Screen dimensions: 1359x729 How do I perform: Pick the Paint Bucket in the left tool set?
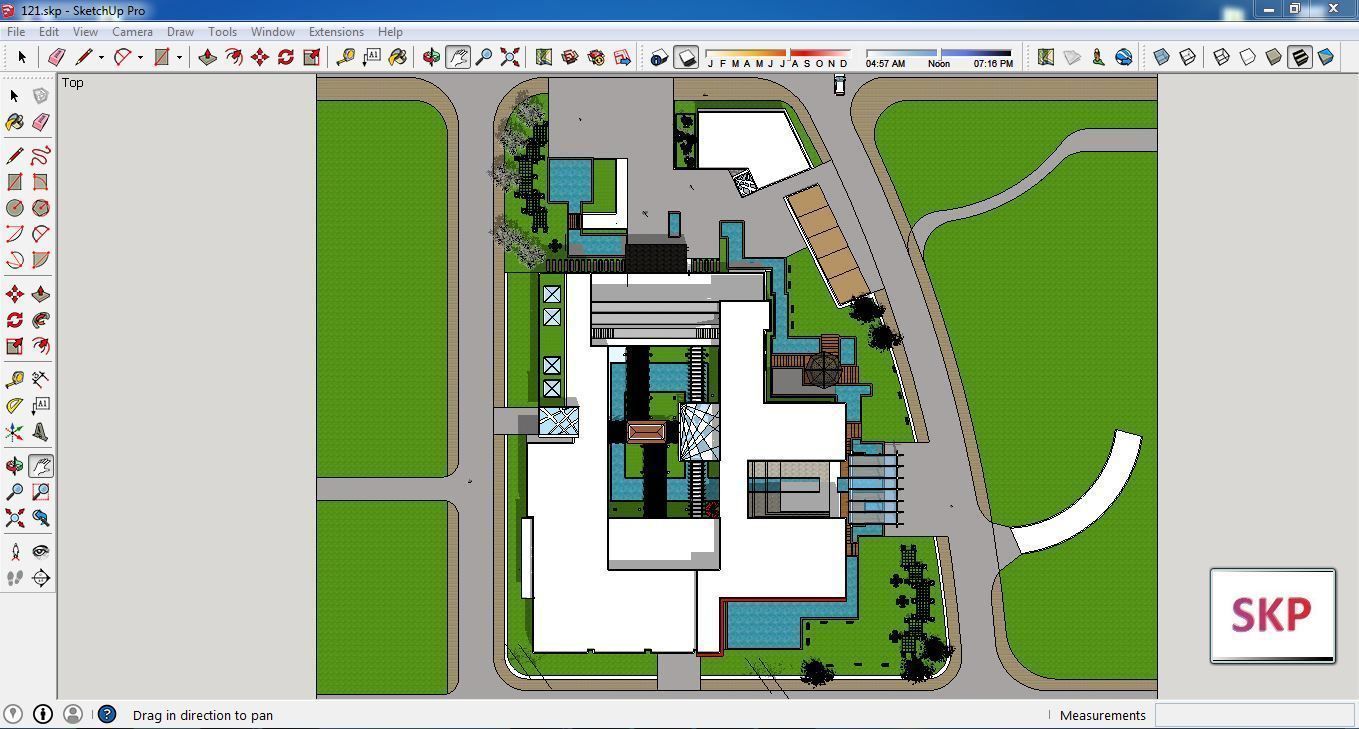(15, 122)
